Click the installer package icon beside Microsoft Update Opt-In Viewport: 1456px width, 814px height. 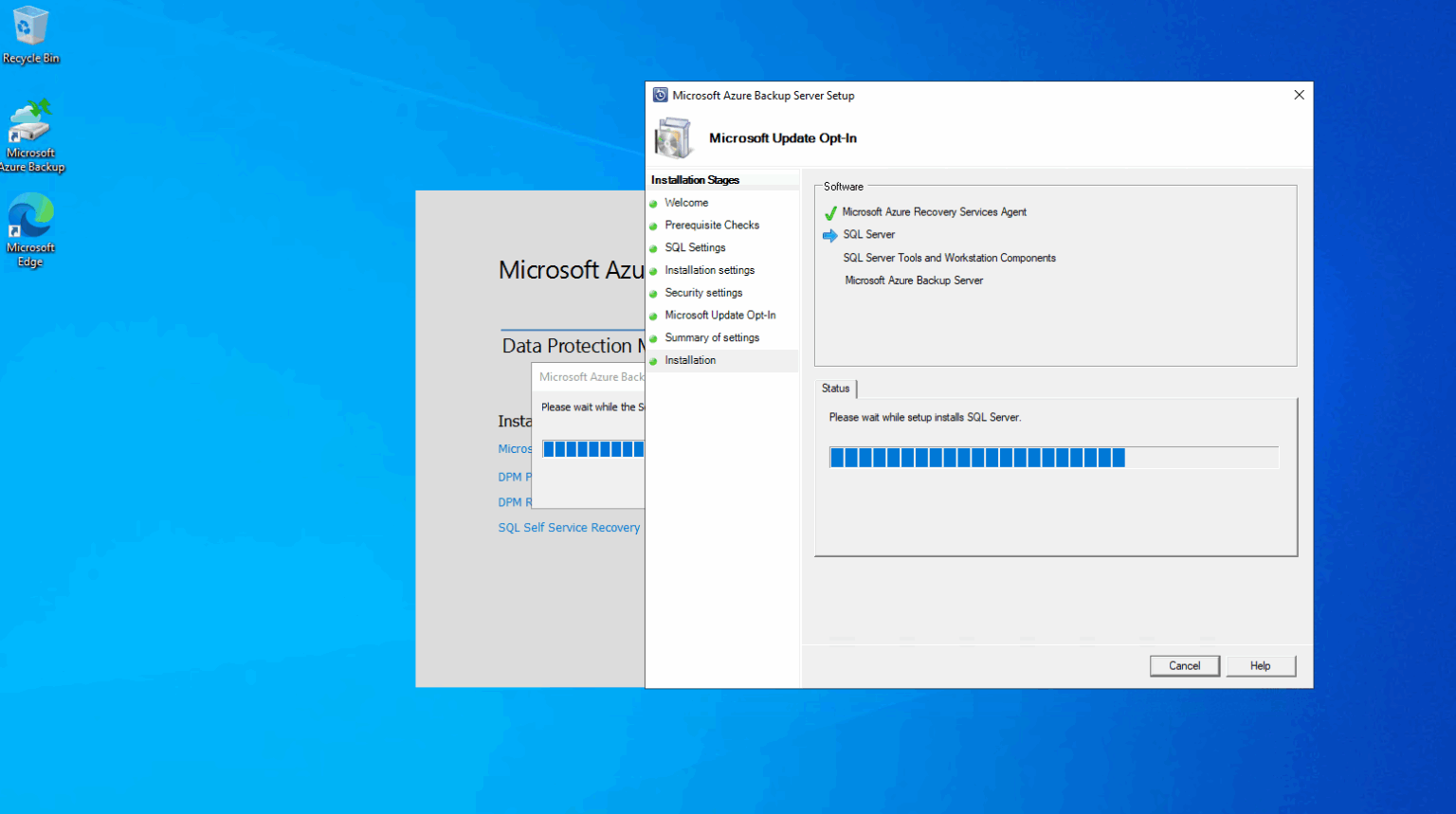click(x=673, y=137)
